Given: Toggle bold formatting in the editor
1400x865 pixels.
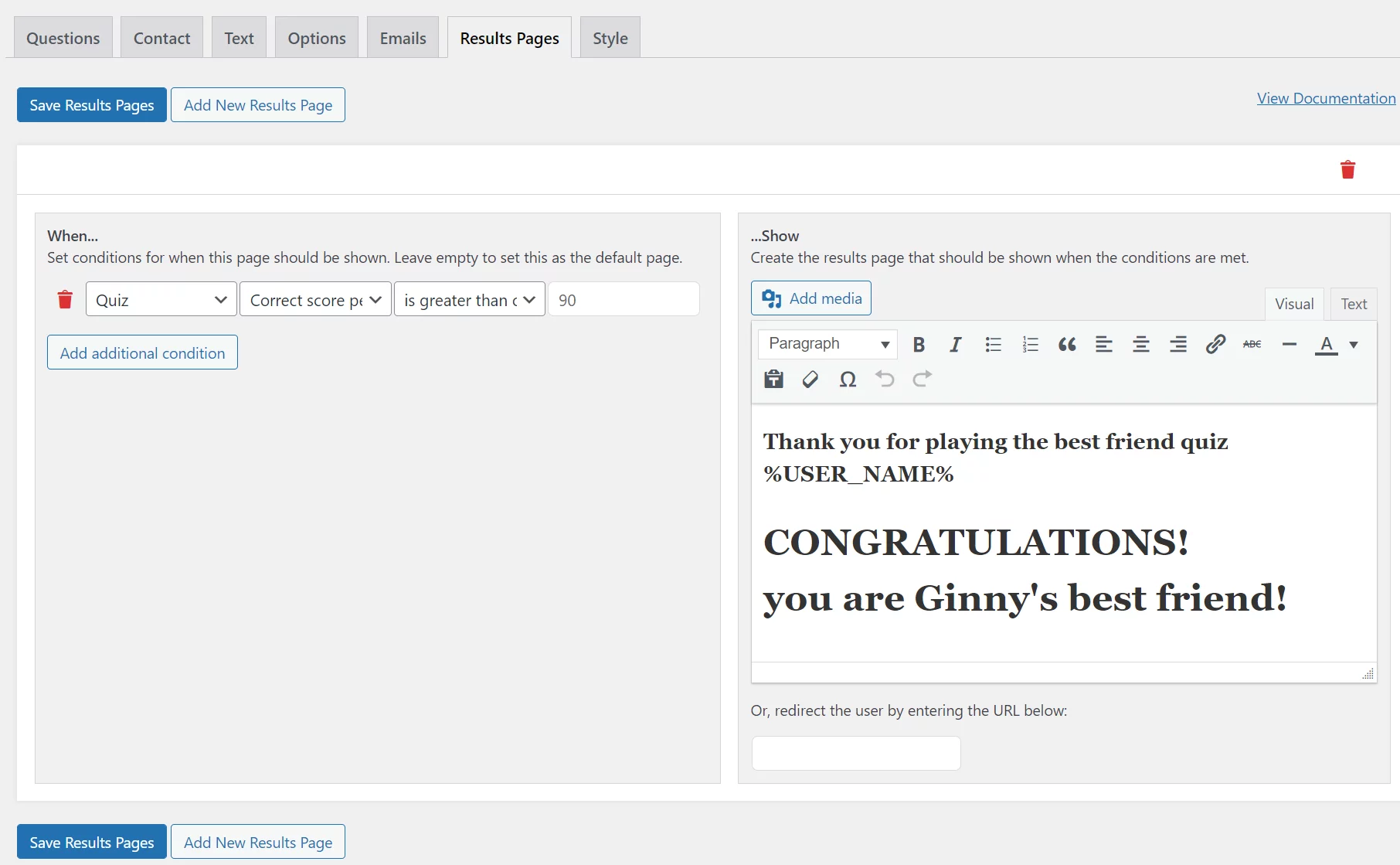Looking at the screenshot, I should point(919,345).
